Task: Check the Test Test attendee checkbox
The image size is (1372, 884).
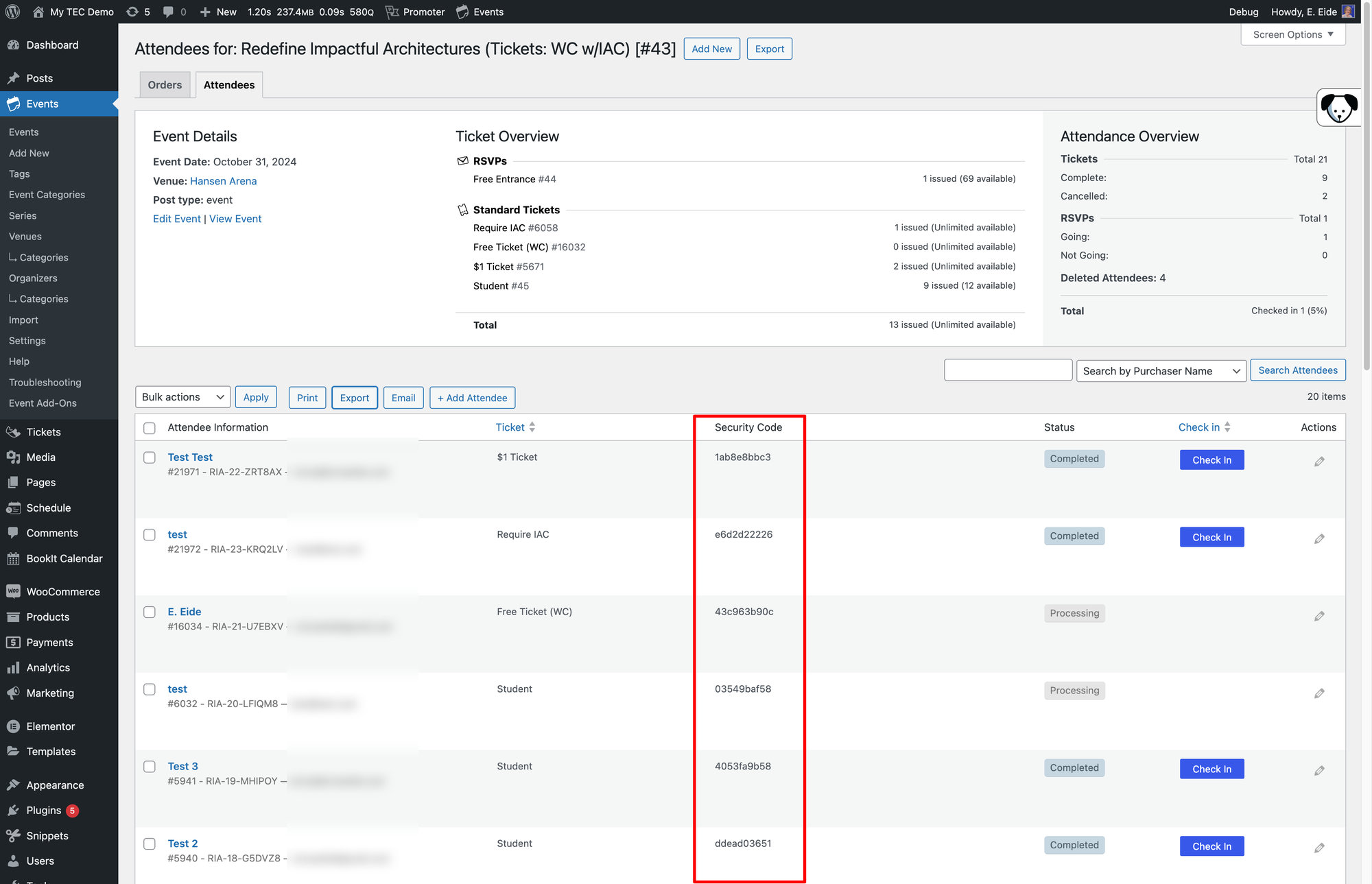Action: point(150,457)
